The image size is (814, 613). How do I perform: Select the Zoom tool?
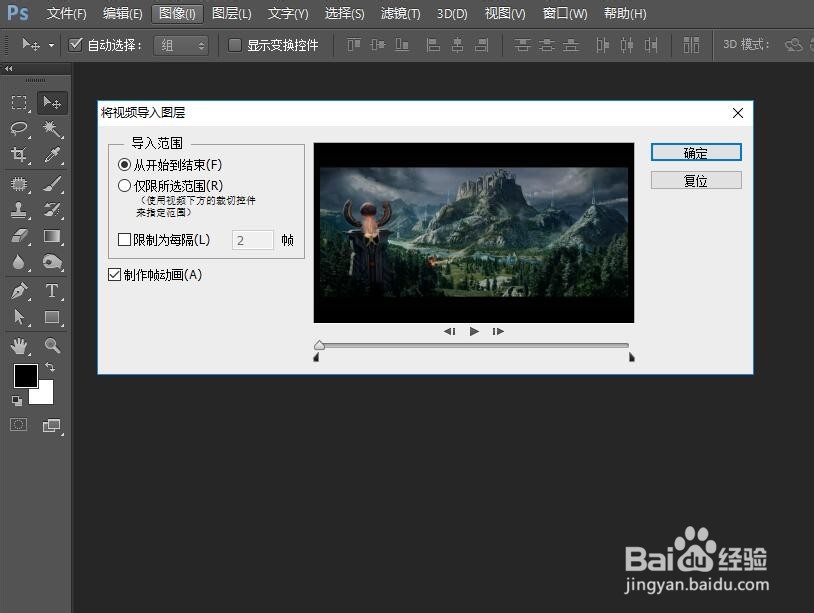[52, 346]
